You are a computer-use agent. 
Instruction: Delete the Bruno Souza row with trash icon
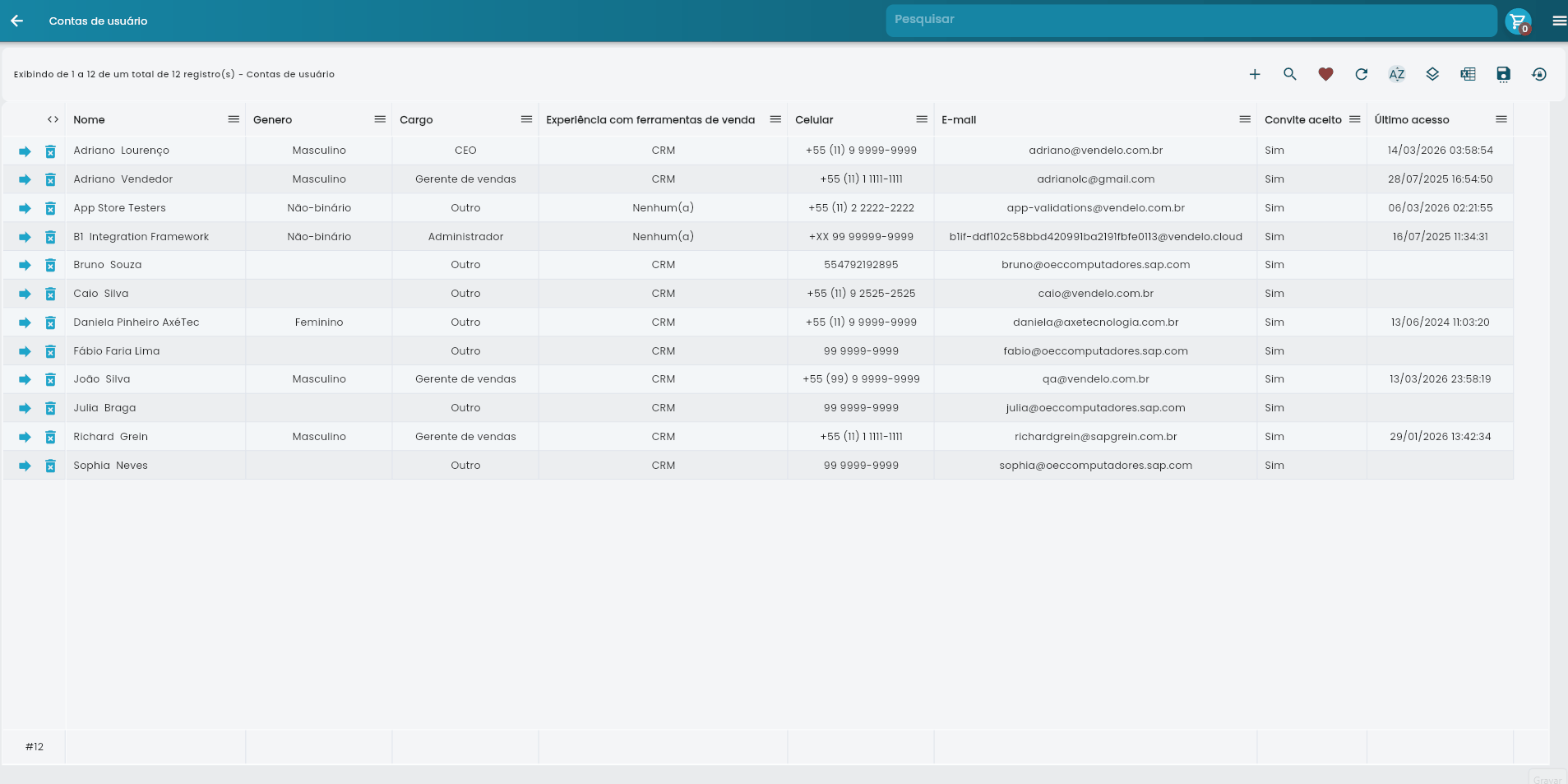(x=50, y=265)
